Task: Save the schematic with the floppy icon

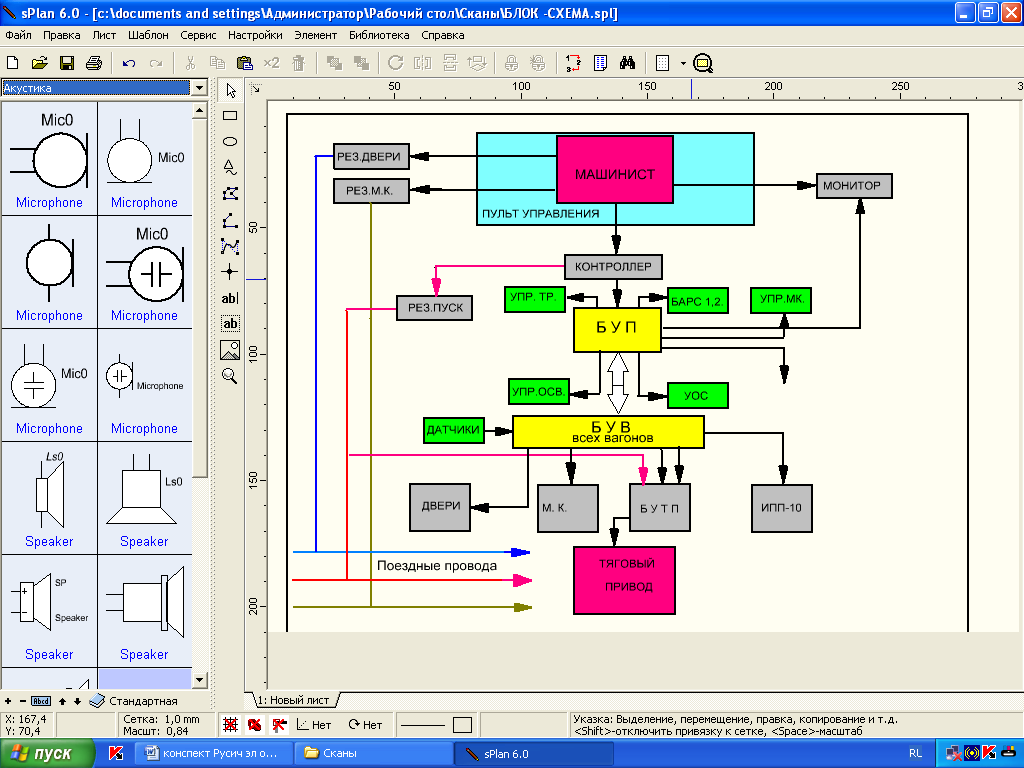Action: (x=67, y=63)
